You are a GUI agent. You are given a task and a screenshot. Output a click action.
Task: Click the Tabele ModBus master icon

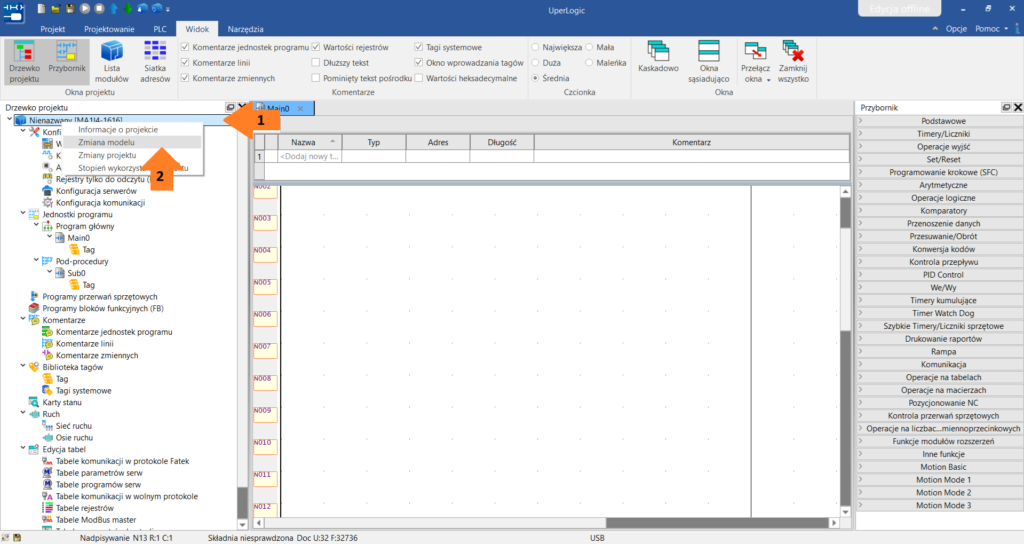click(47, 520)
